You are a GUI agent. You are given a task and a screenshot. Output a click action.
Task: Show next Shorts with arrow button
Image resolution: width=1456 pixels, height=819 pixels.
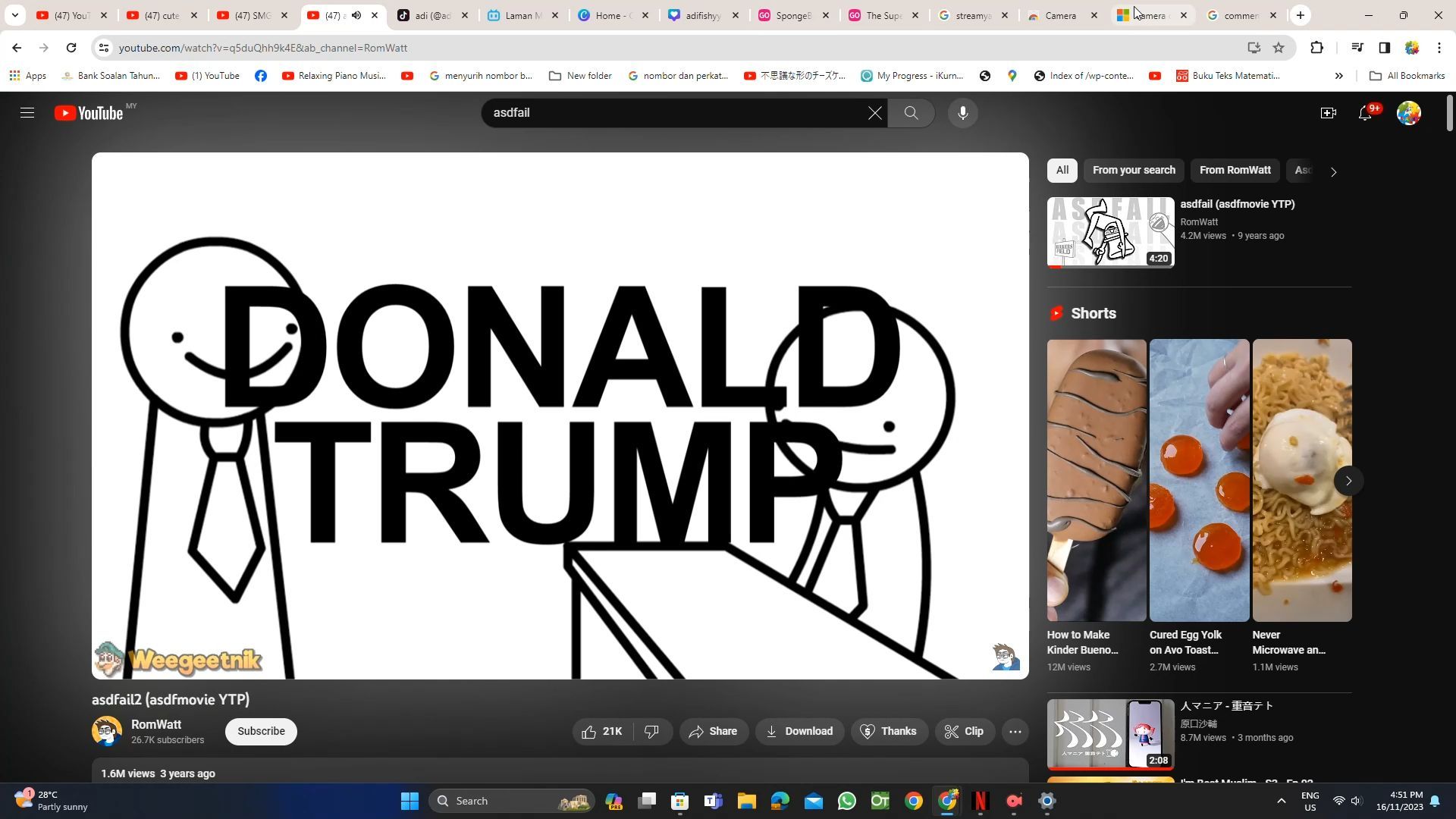coord(1348,482)
